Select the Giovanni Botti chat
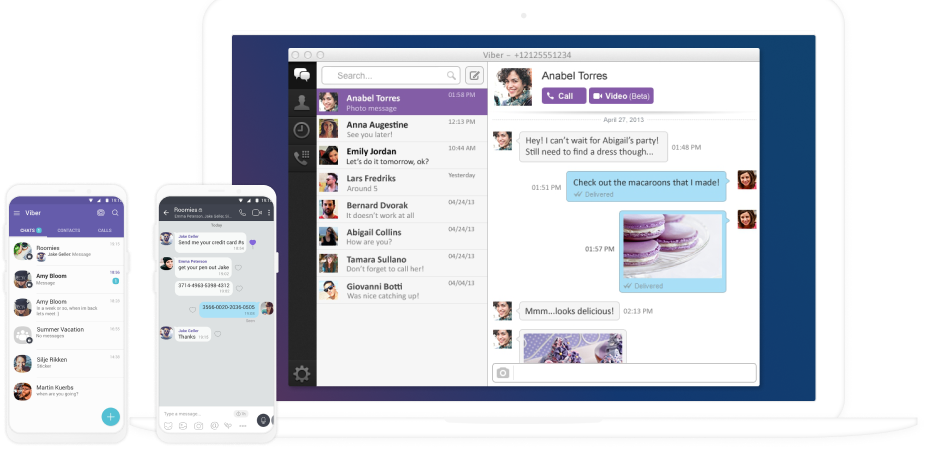 tap(402, 290)
